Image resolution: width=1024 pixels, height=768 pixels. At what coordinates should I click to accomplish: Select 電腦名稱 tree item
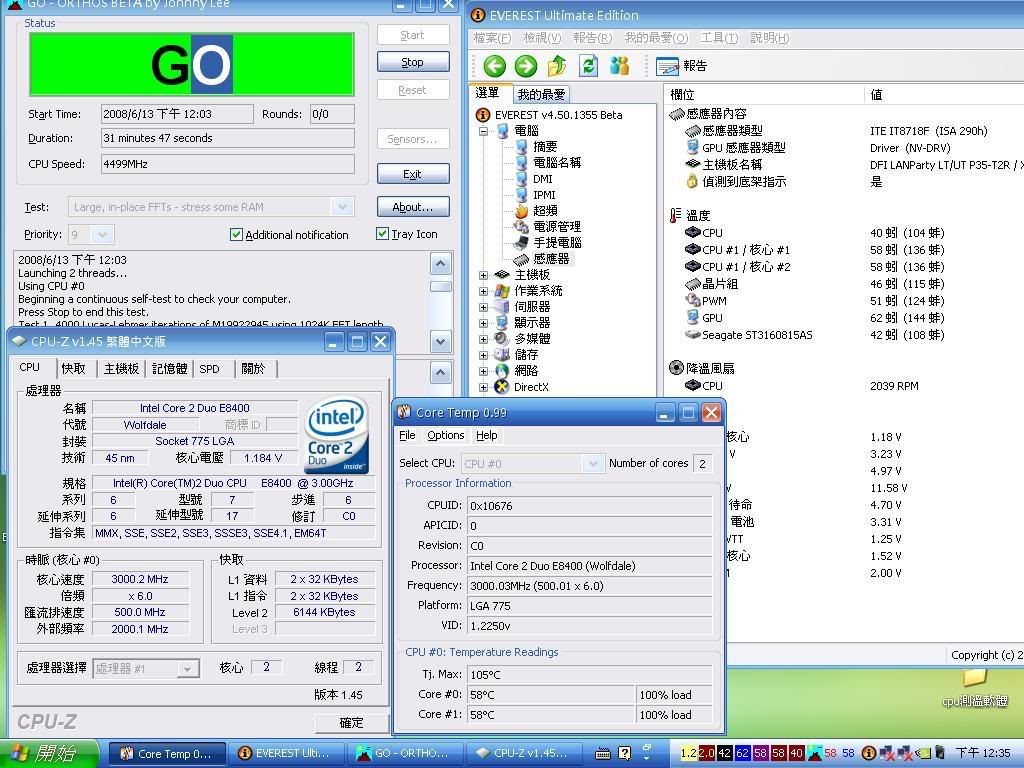click(x=556, y=163)
